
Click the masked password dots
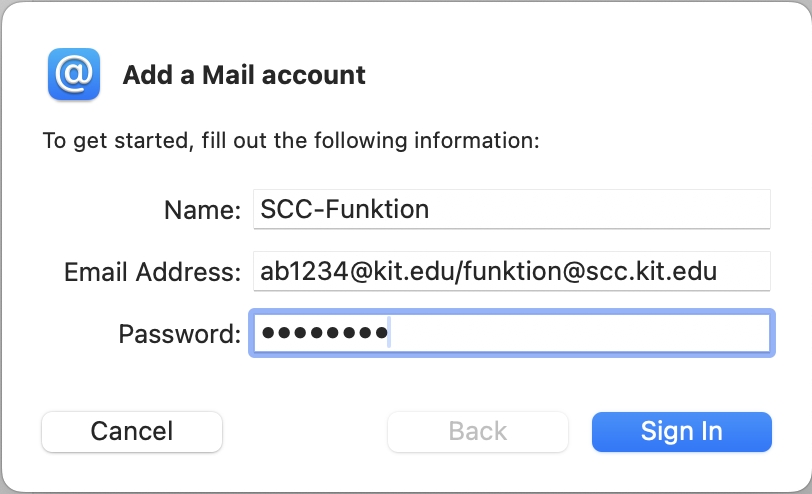click(x=325, y=332)
